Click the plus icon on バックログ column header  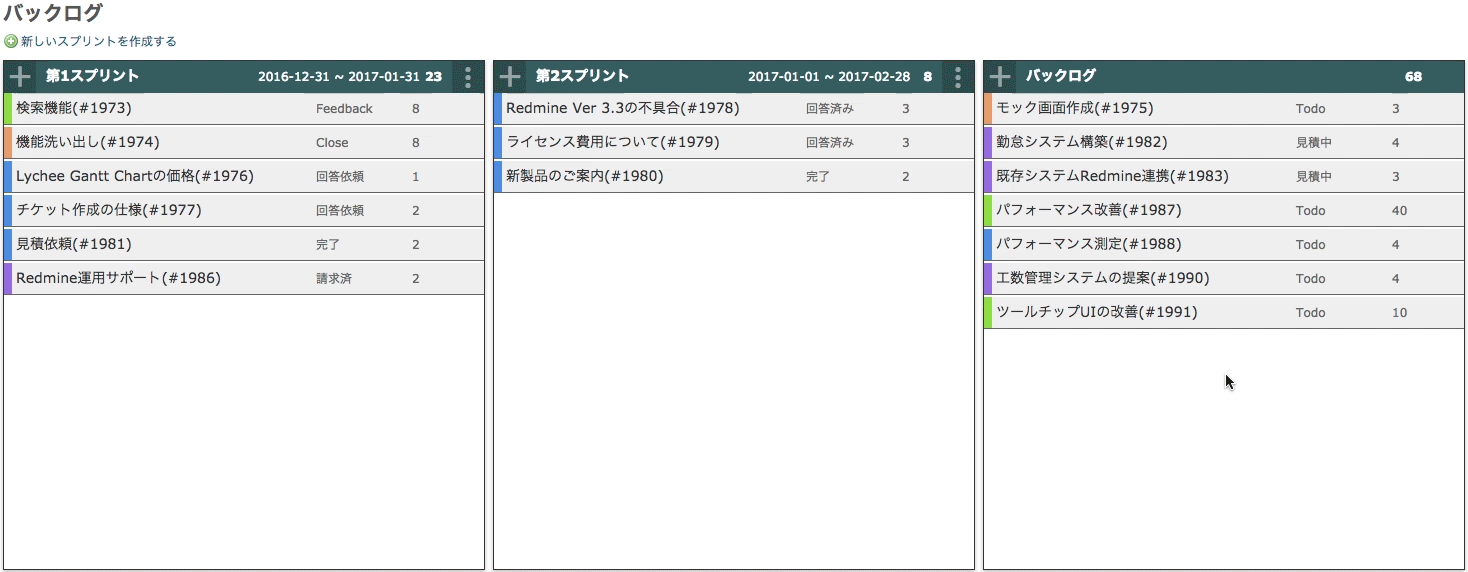click(1000, 76)
